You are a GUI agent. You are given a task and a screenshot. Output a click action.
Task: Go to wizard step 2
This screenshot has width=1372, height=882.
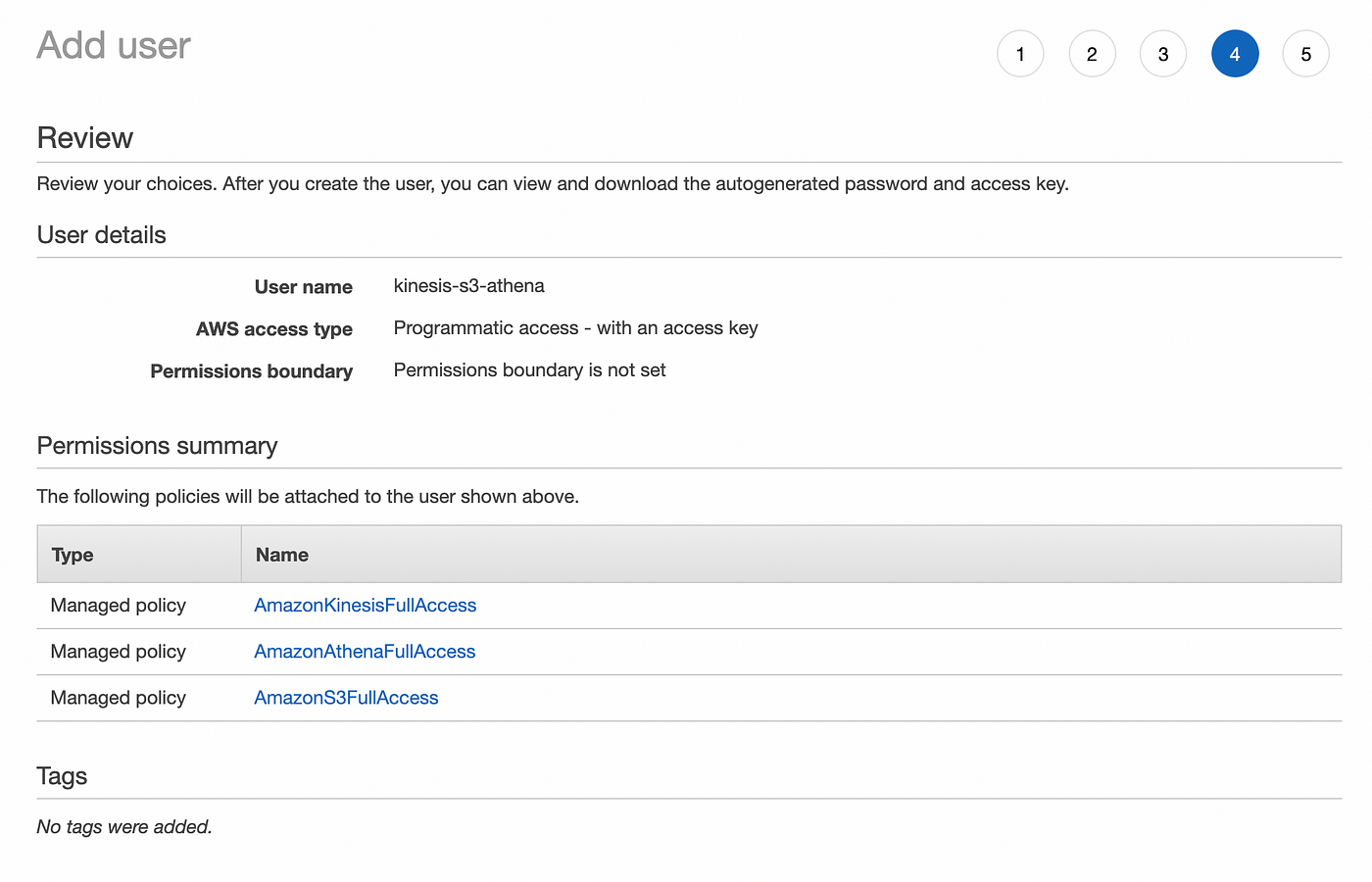1092,54
